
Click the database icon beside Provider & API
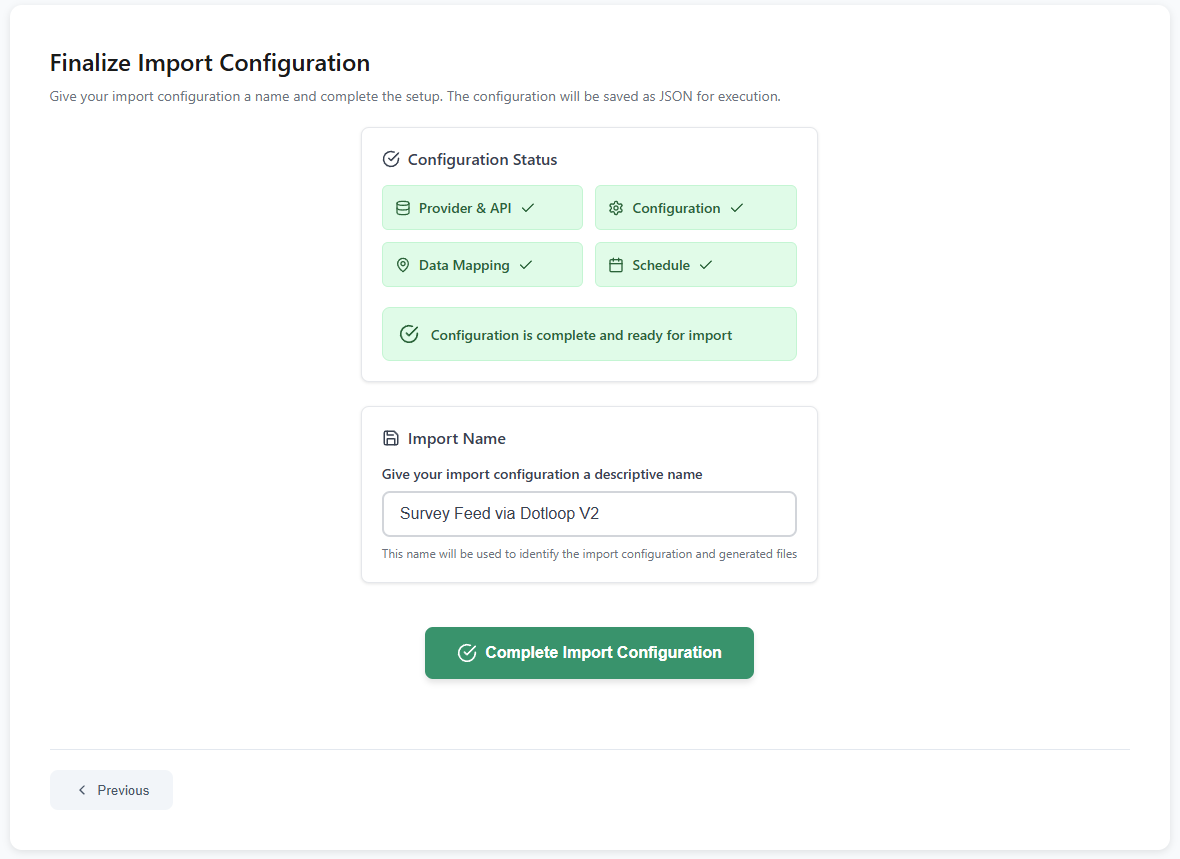[403, 208]
